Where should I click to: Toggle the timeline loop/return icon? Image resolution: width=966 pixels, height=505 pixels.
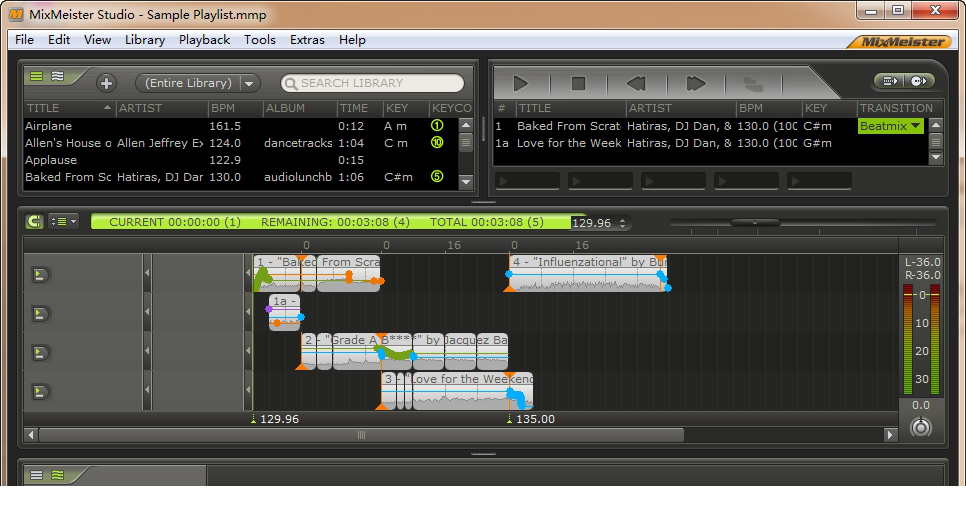34,222
